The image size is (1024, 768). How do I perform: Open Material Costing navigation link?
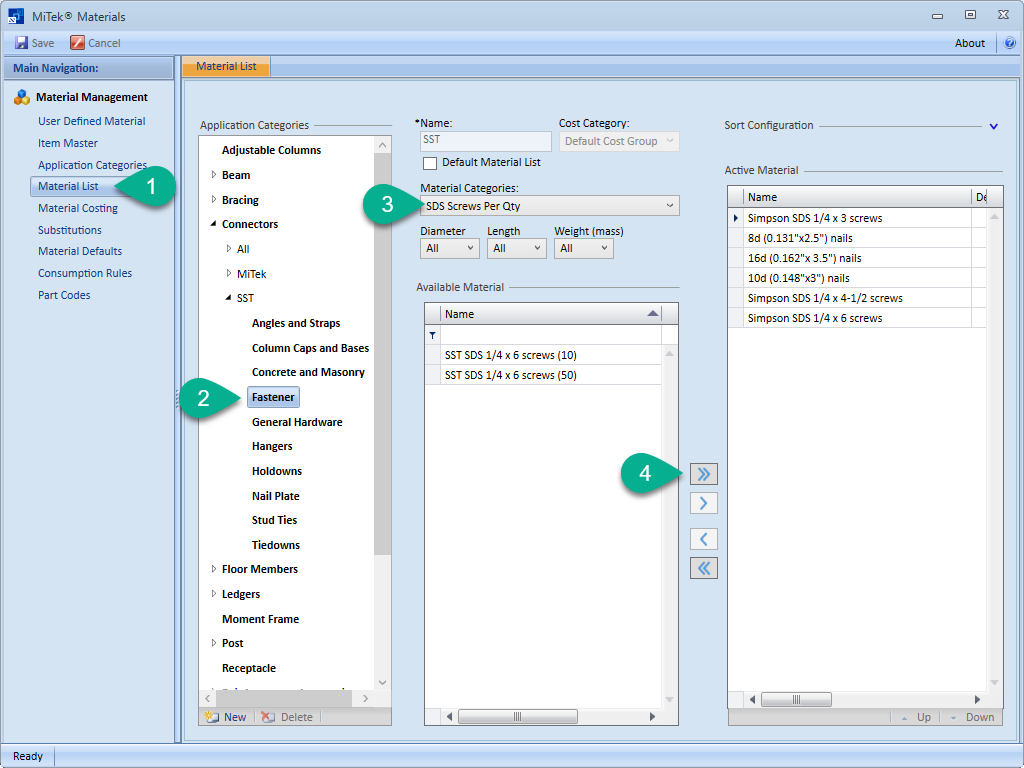click(78, 208)
